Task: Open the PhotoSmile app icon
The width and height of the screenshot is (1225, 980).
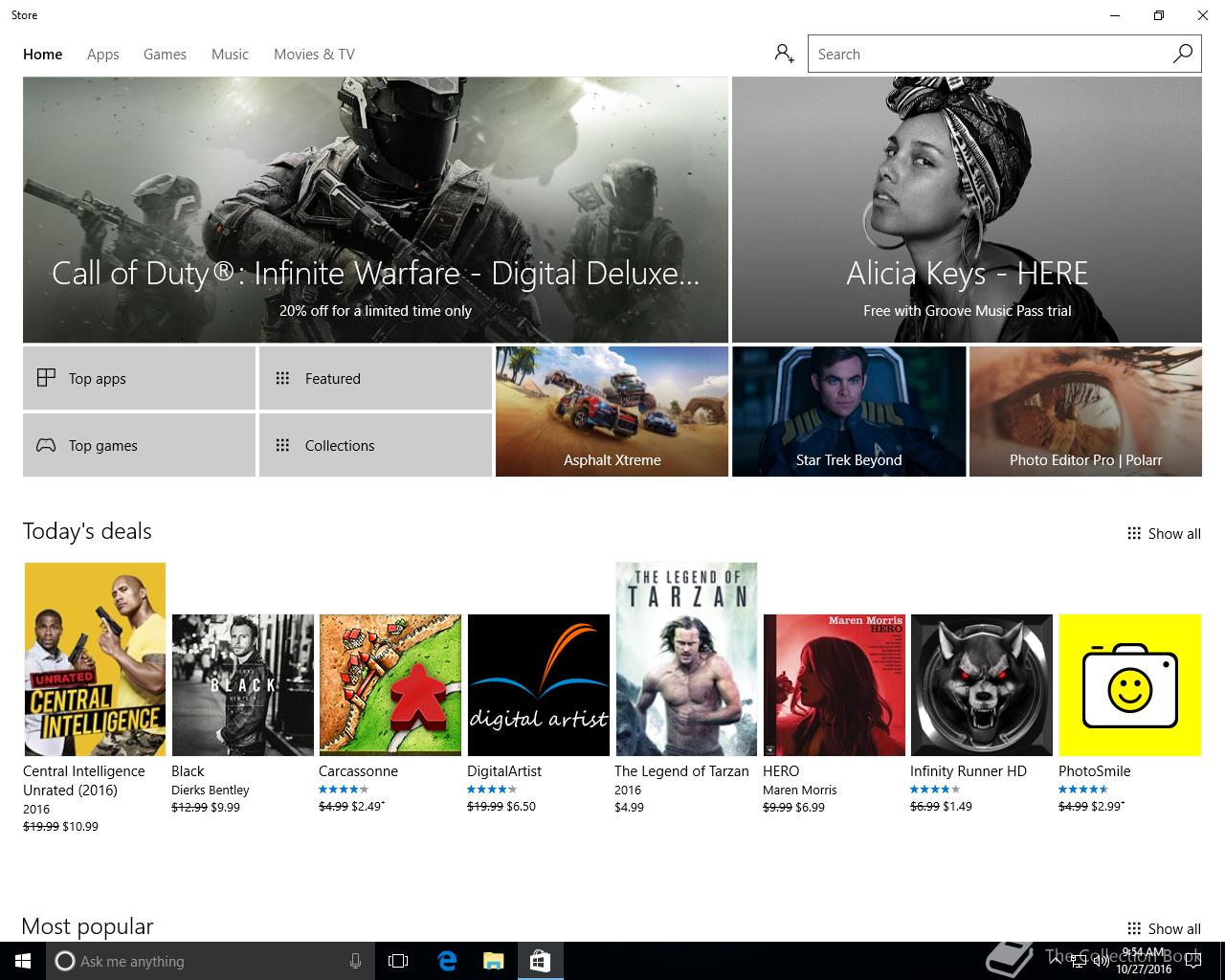Action: tap(1129, 685)
